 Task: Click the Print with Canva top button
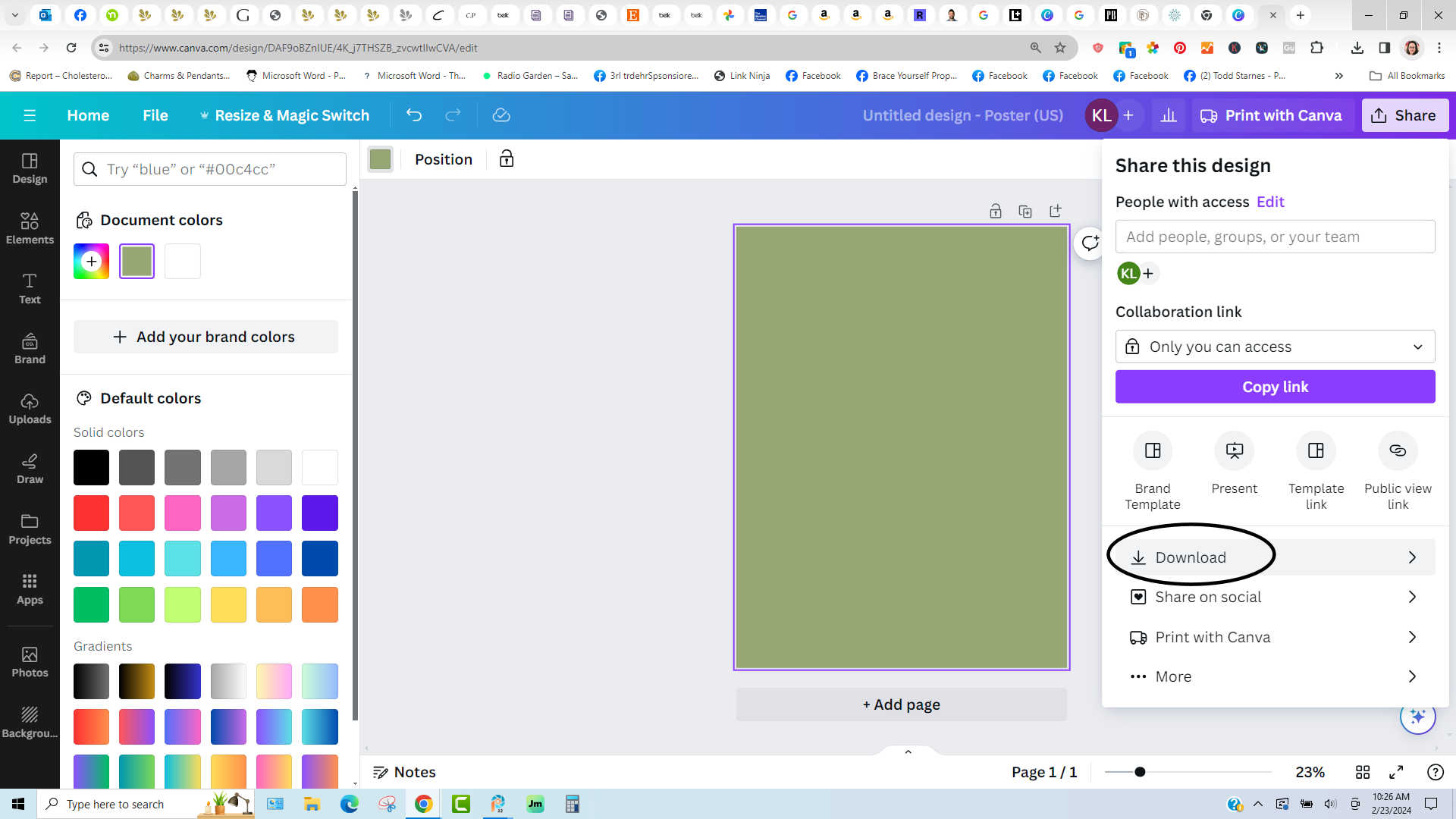[1272, 115]
